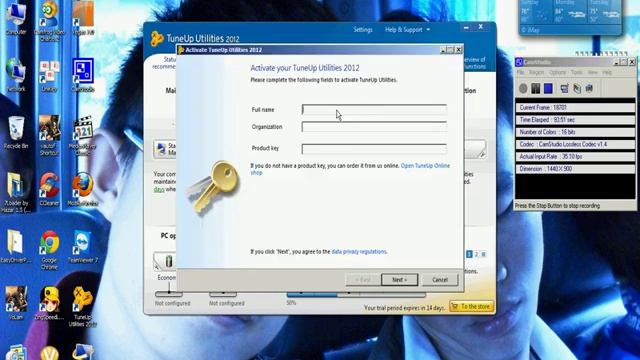Click the Economy Mode slider switch in TuneUp
This screenshot has height=360, width=640.
[169, 293]
